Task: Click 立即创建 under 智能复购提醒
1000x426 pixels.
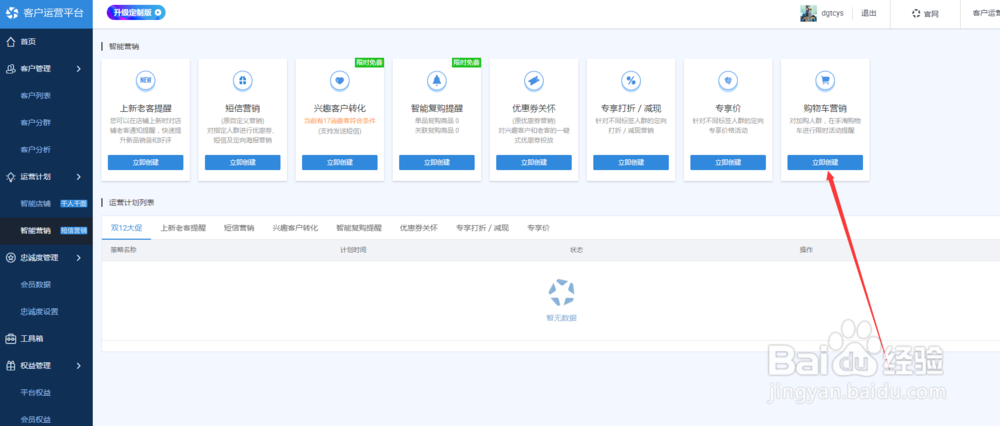Action: 437,163
